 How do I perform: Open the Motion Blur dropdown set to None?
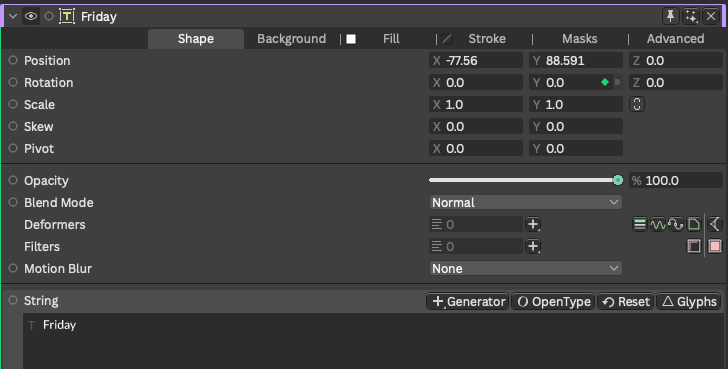pyautogui.click(x=526, y=268)
